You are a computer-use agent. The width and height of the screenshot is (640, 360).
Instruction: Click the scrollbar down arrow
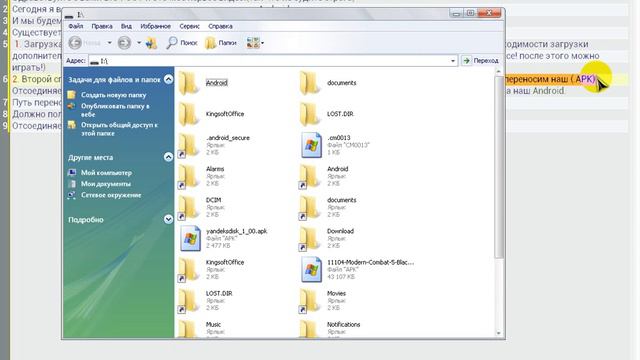pos(498,333)
